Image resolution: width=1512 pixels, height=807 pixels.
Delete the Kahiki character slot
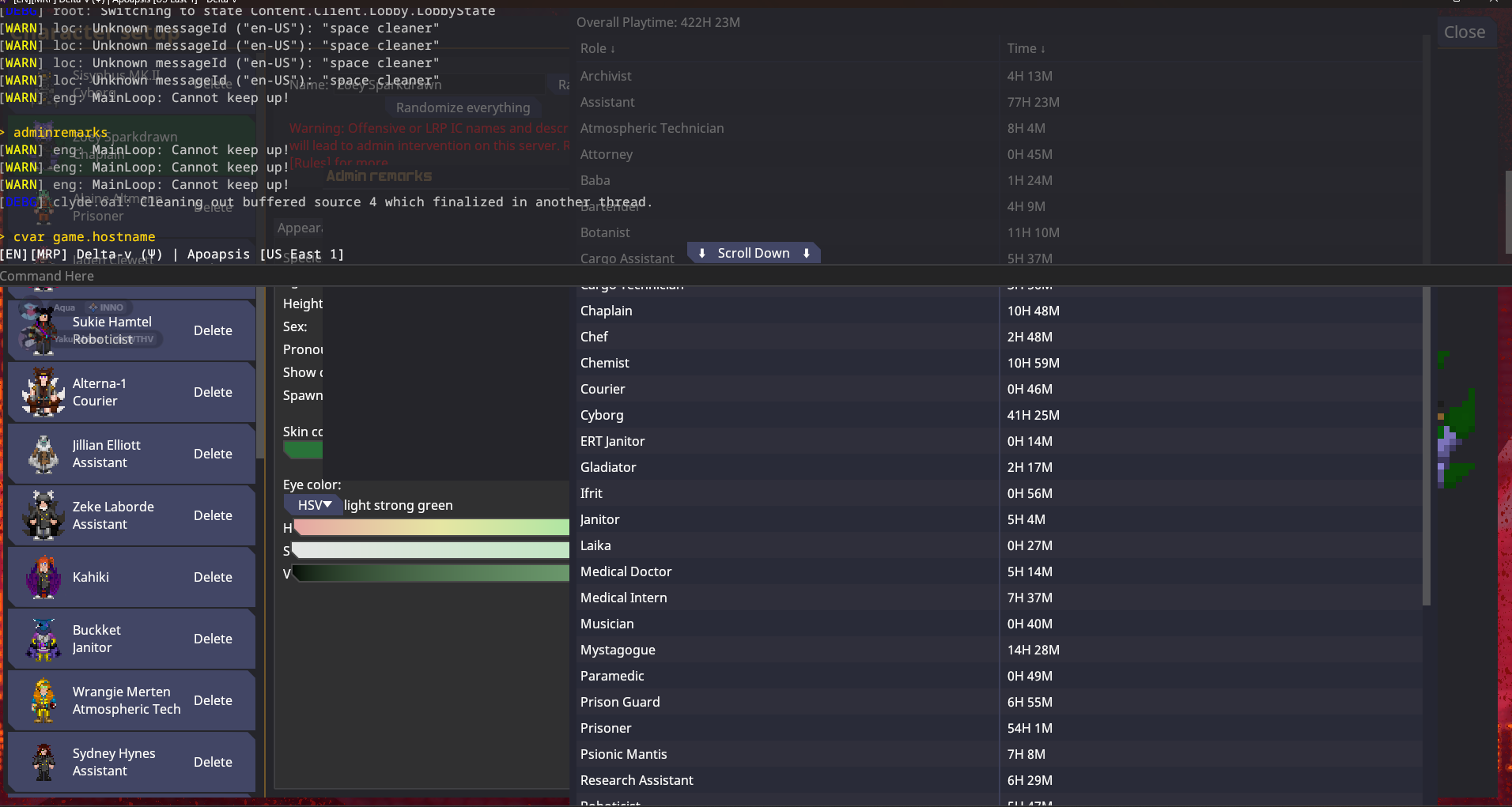pyautogui.click(x=213, y=577)
